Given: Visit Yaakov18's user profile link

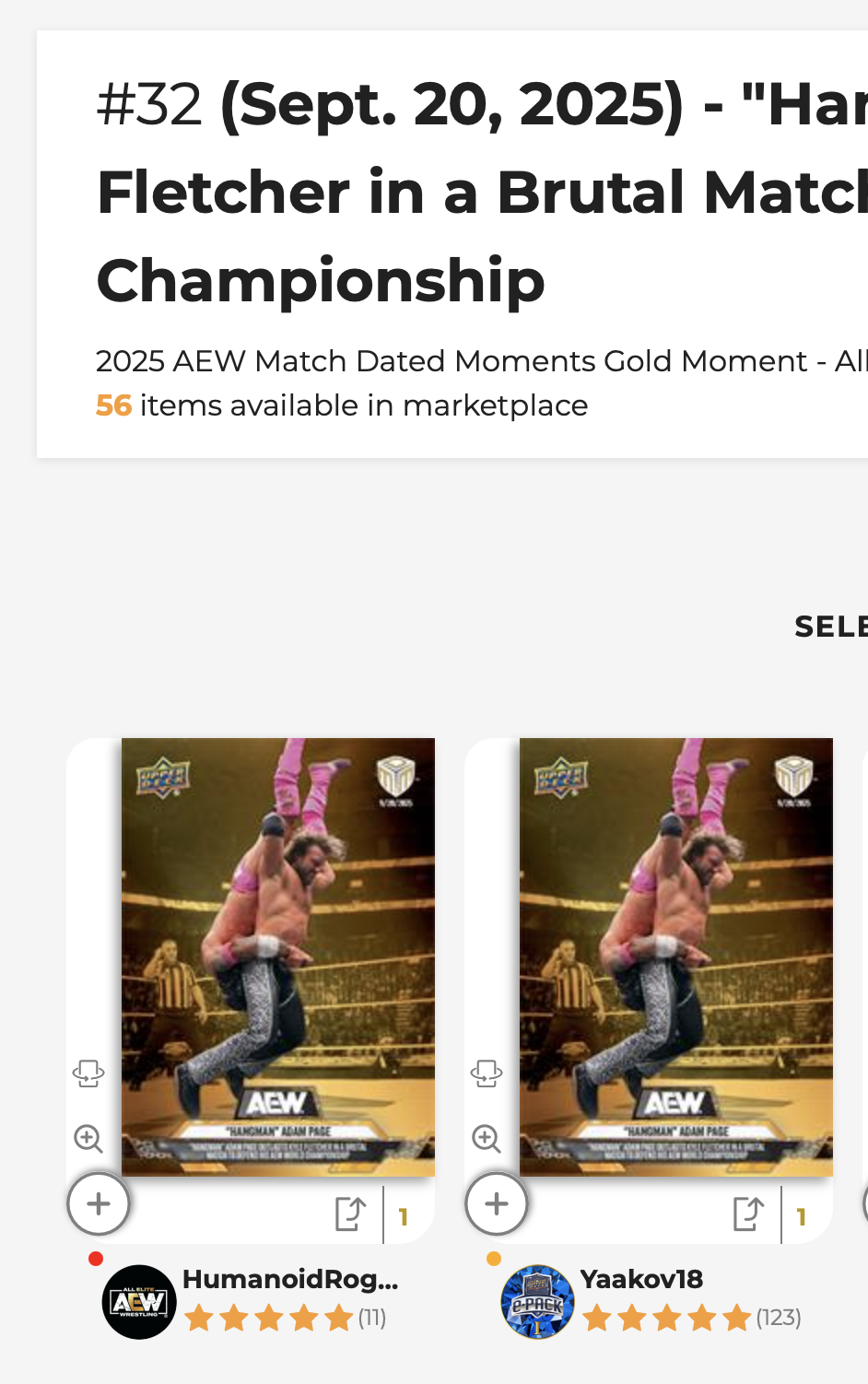Looking at the screenshot, I should pyautogui.click(x=641, y=1279).
